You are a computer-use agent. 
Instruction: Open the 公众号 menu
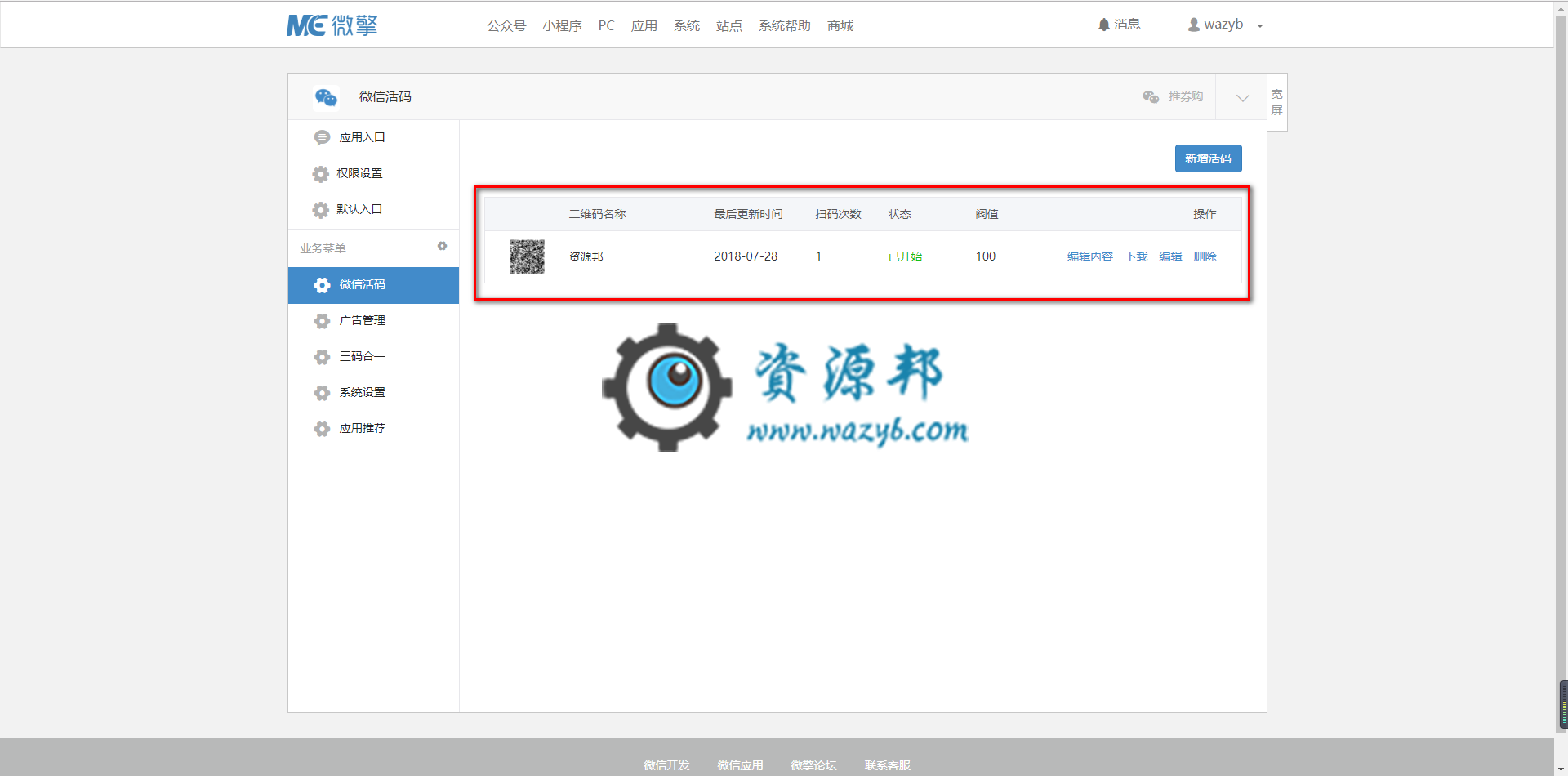click(x=506, y=25)
